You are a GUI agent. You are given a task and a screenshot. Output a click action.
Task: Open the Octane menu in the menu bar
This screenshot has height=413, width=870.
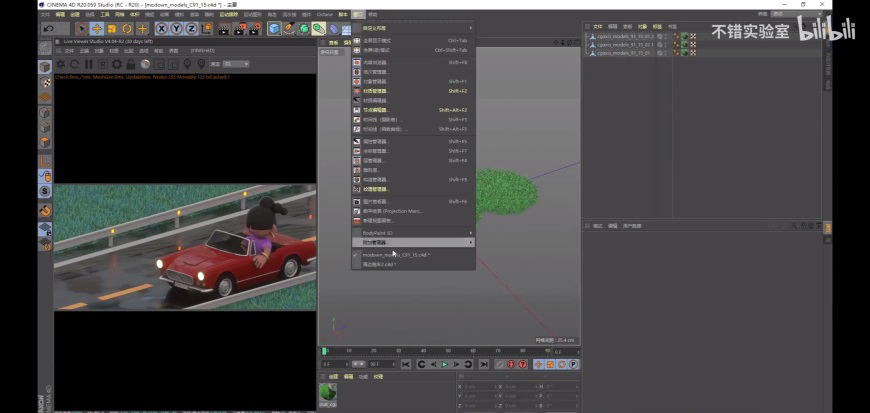point(323,15)
